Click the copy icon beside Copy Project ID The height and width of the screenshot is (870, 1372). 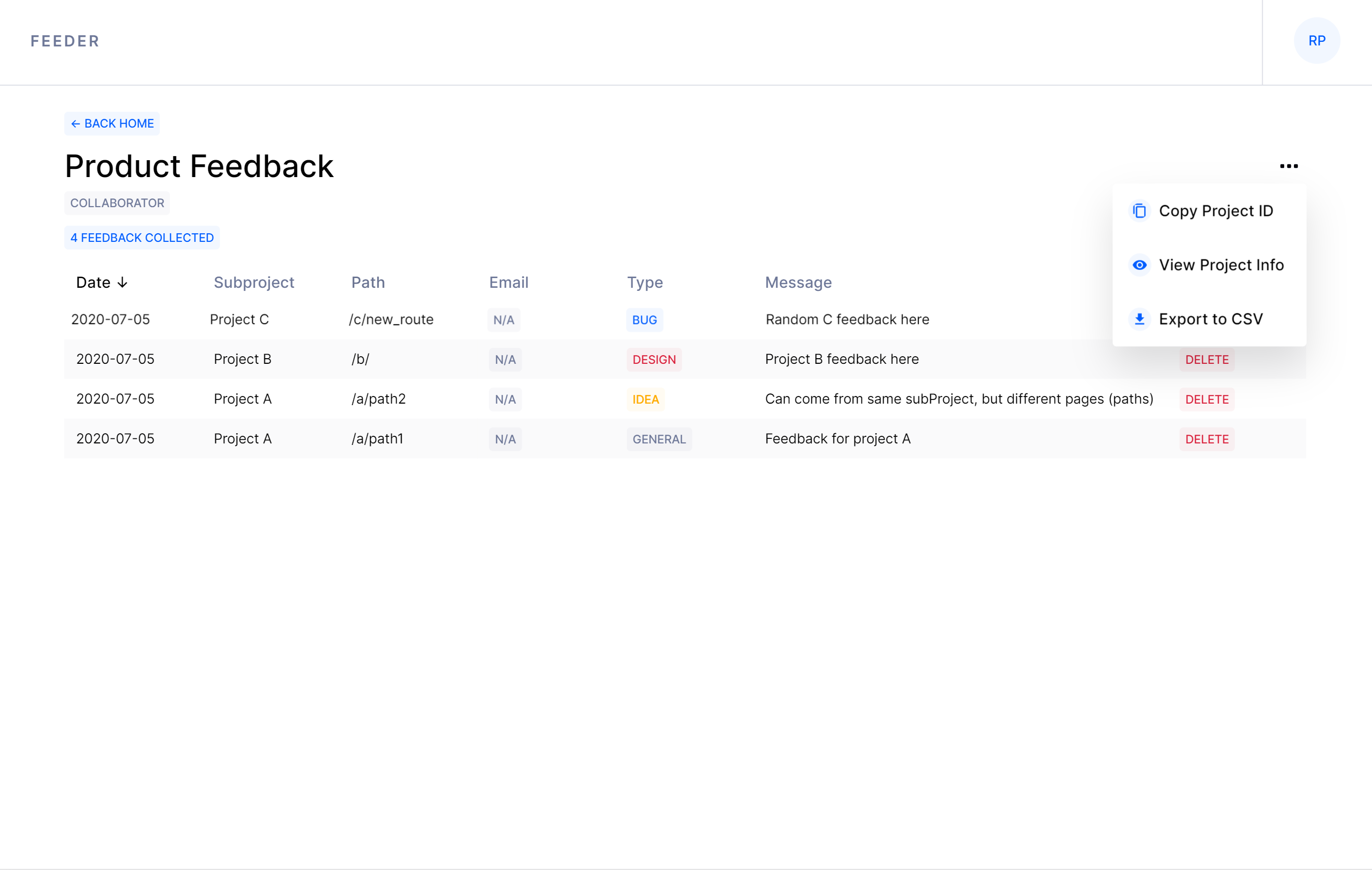1139,211
